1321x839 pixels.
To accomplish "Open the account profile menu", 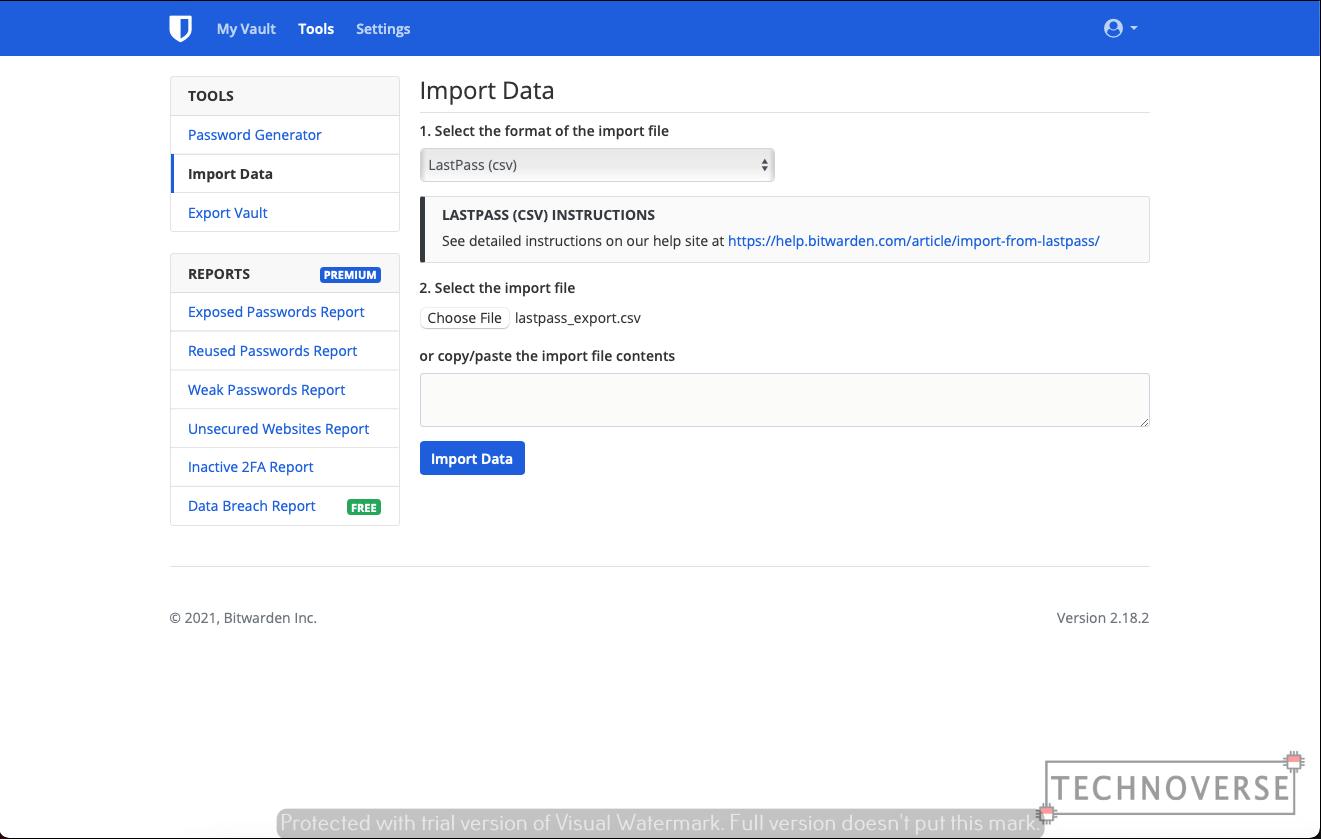I will (1120, 28).
